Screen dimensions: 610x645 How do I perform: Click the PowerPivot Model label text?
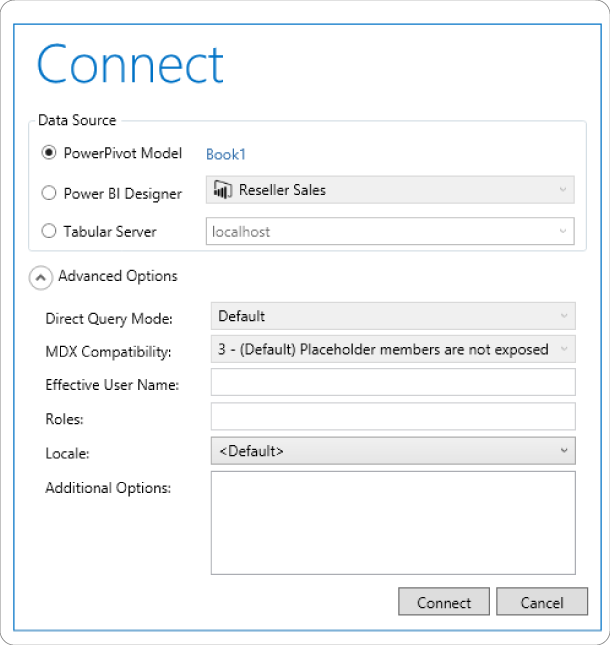(x=123, y=153)
